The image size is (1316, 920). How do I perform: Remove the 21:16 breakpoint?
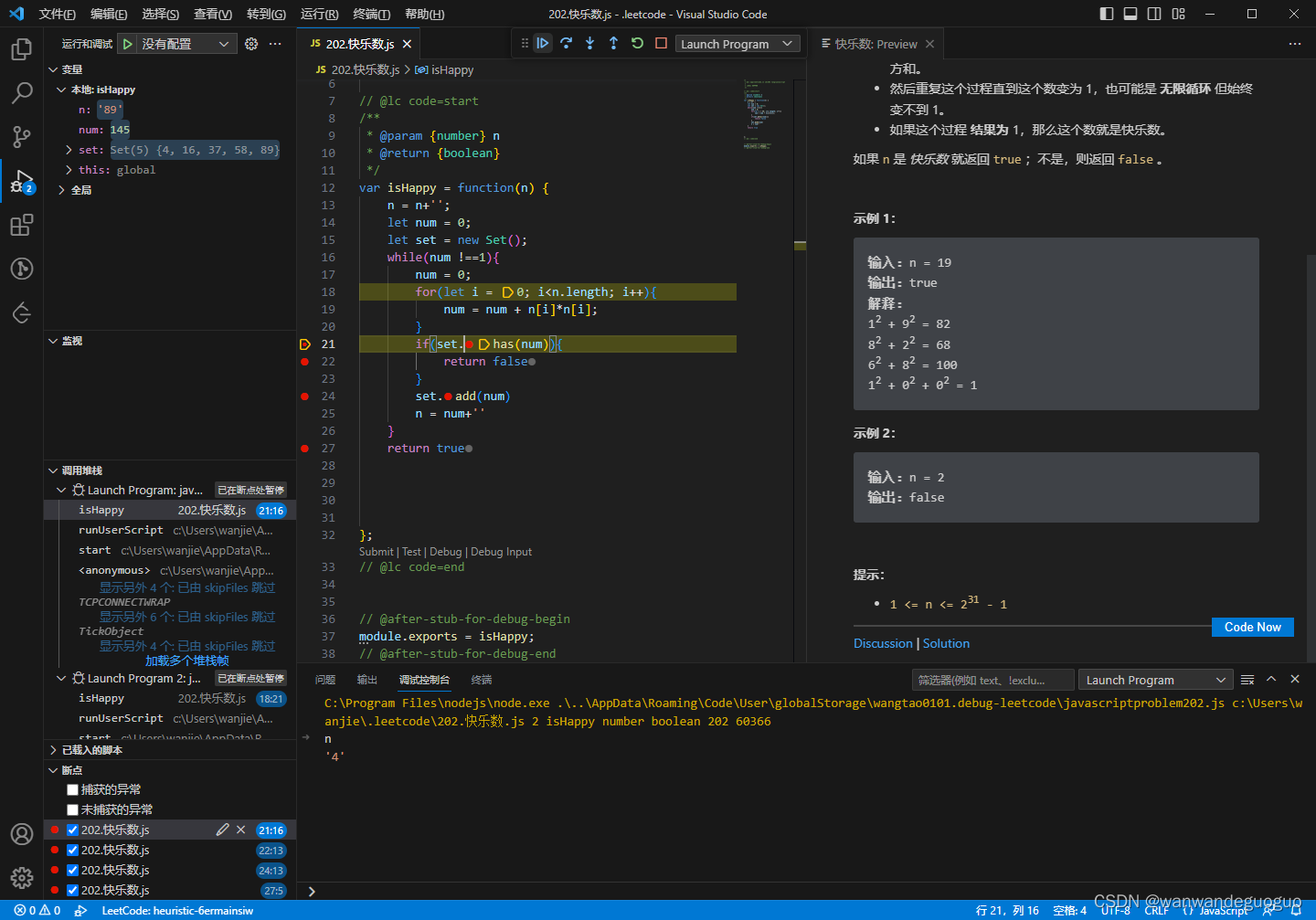point(241,830)
